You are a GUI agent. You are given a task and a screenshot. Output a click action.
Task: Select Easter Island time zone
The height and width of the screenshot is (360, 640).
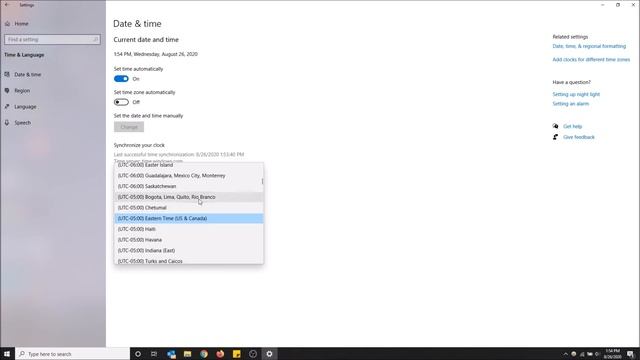188,165
